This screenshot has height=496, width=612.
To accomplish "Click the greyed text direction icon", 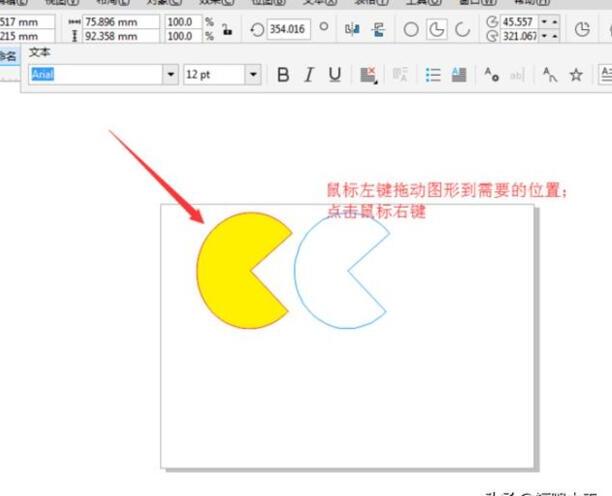I will coord(400,74).
